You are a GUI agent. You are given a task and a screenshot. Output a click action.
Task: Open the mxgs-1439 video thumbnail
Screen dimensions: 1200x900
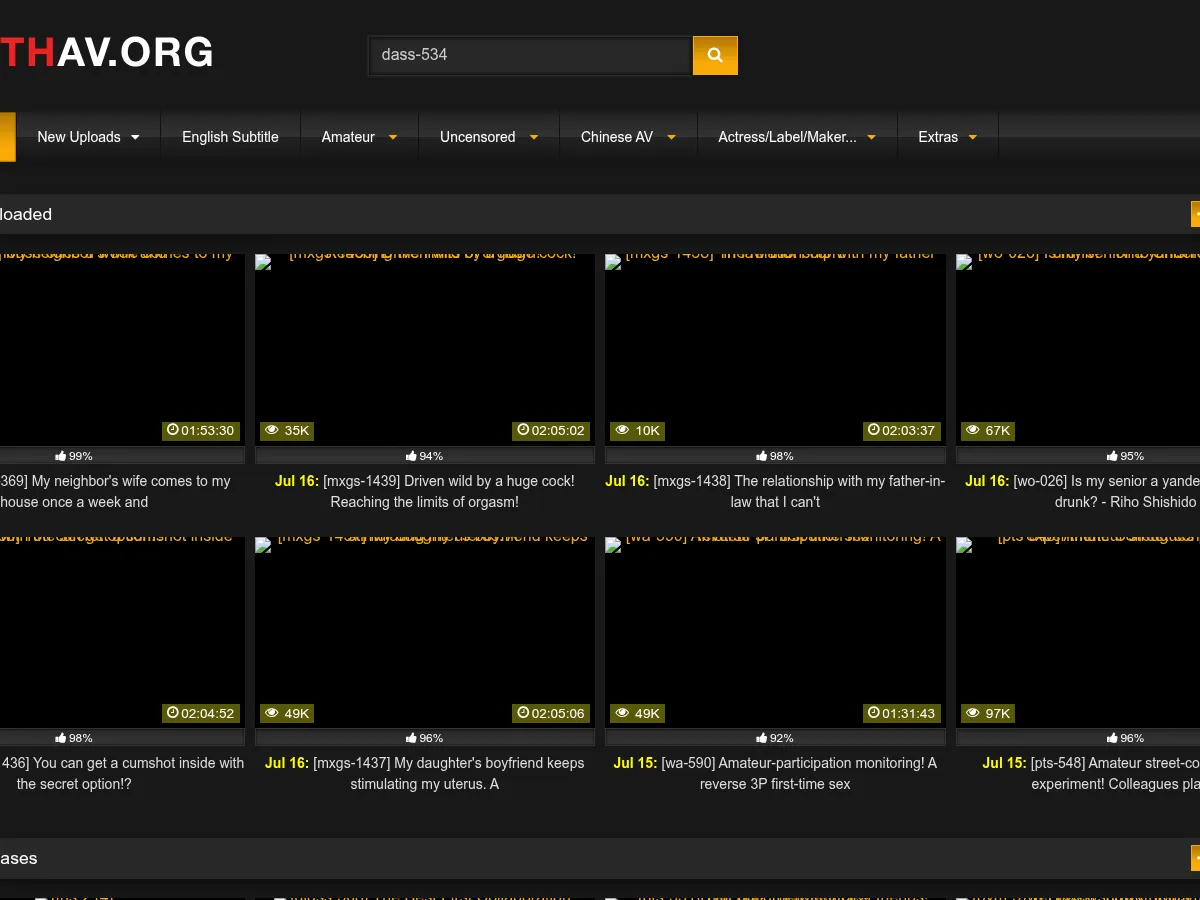point(425,350)
